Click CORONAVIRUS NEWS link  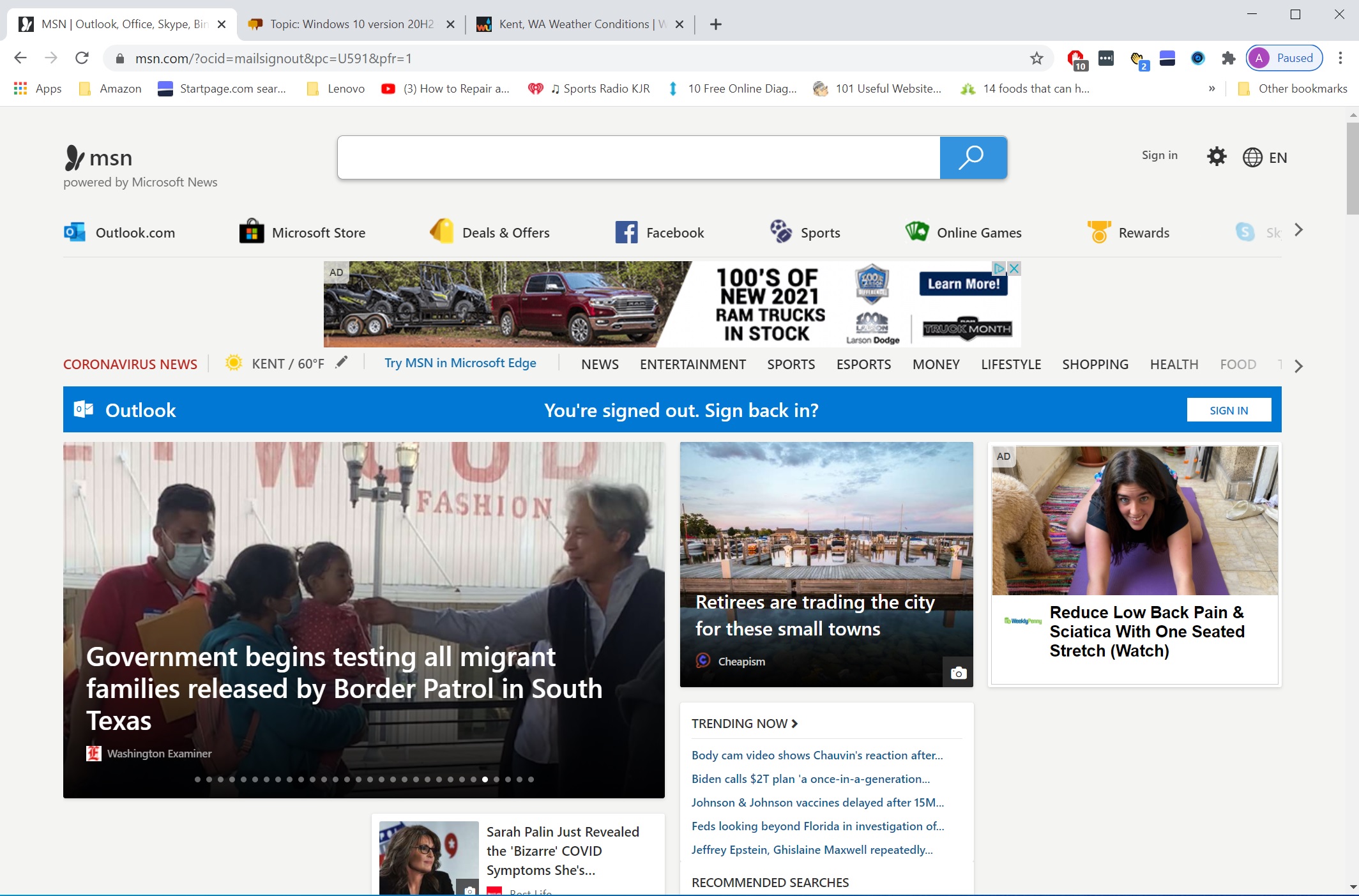(x=130, y=364)
